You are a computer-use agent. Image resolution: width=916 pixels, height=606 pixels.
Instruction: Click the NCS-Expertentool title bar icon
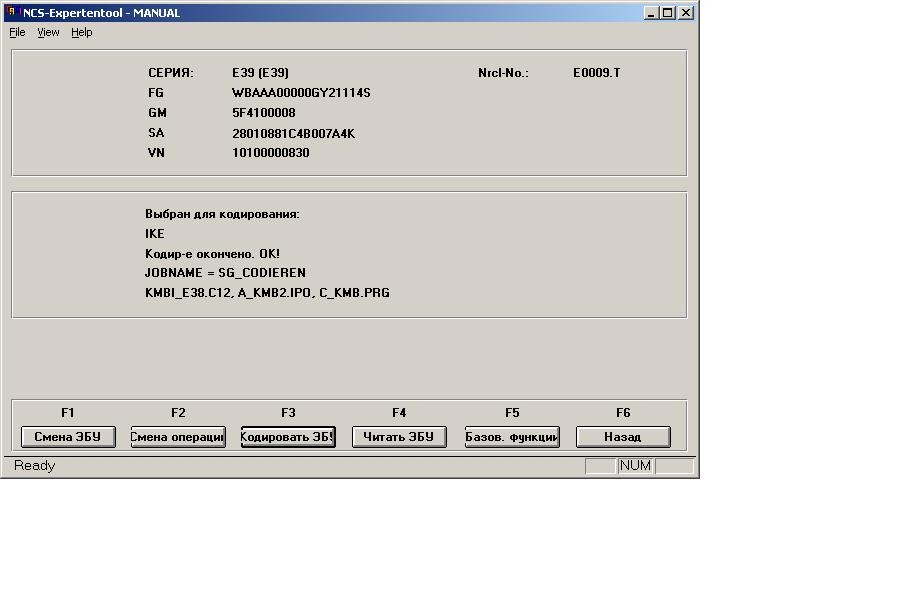pyautogui.click(x=12, y=13)
